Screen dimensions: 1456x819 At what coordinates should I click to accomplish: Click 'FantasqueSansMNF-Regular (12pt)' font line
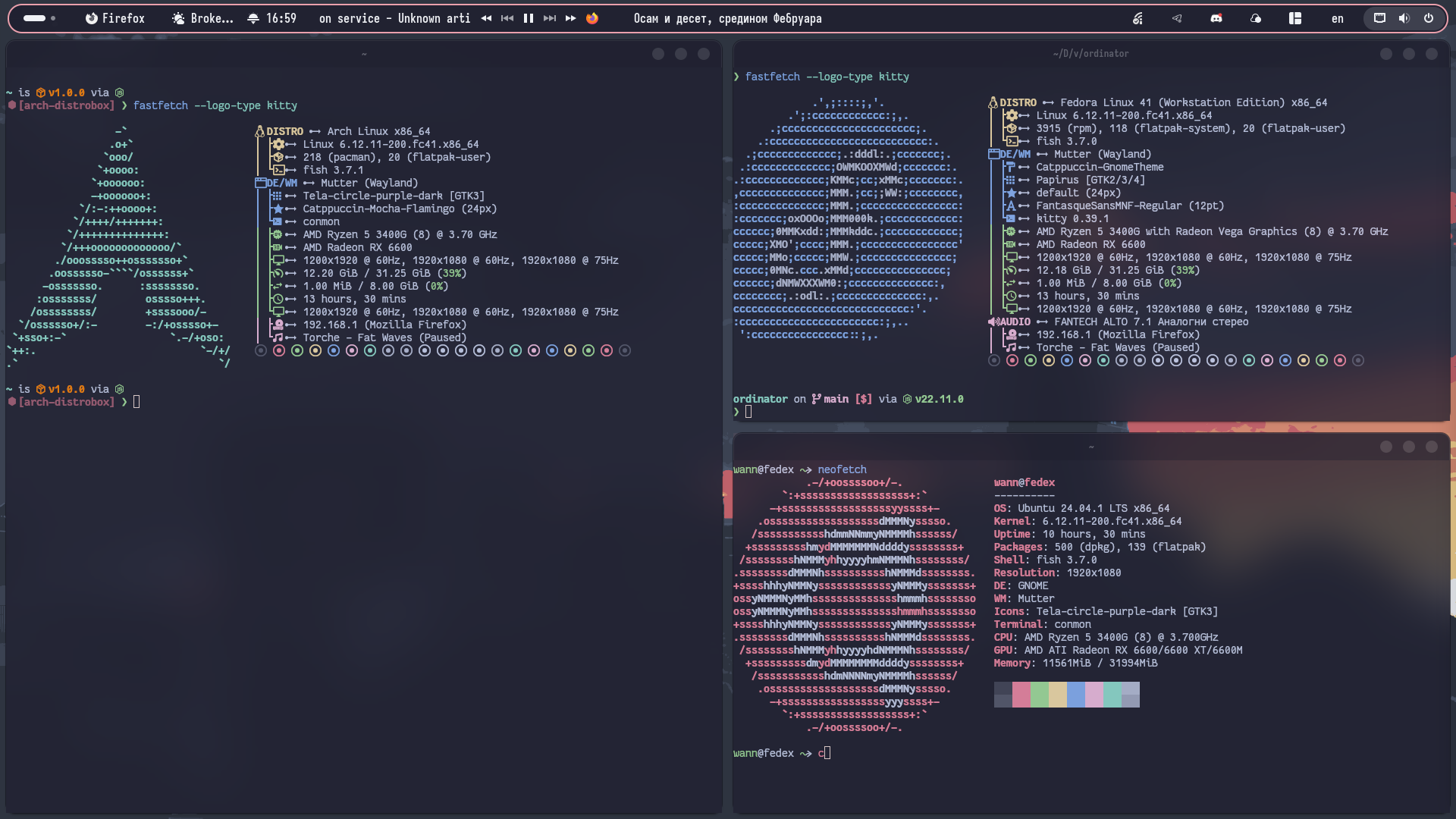[1130, 206]
